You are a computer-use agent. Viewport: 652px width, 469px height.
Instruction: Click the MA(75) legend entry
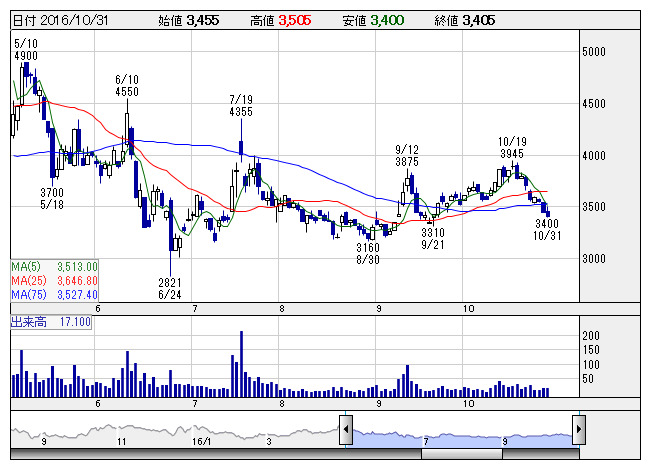click(x=54, y=295)
